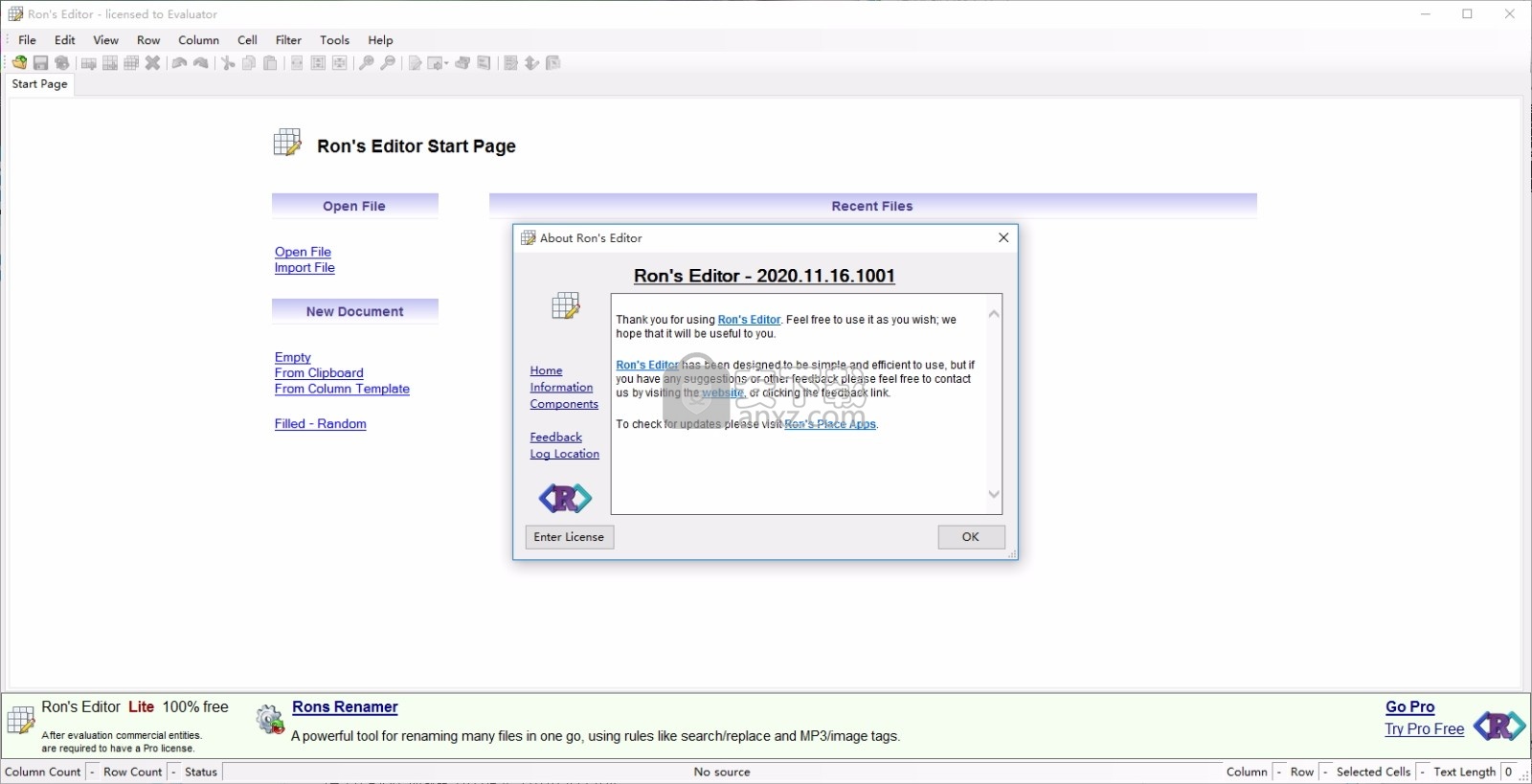This screenshot has width=1532, height=784.
Task: Open the Row menu
Action: 148,40
